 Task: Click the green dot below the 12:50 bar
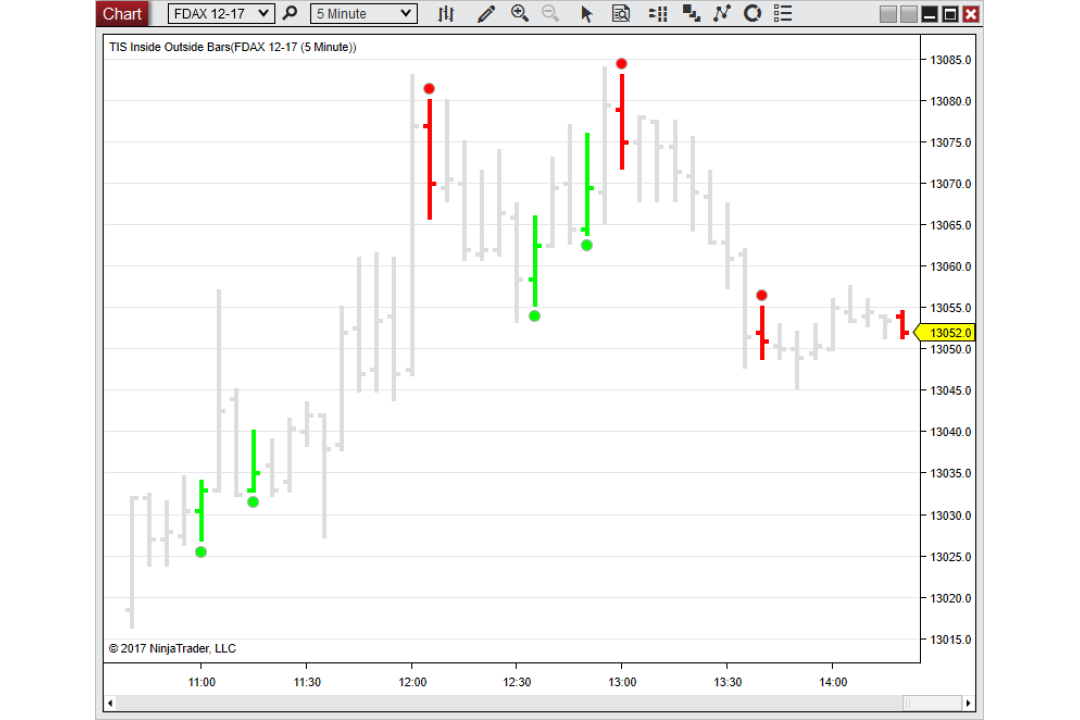pos(587,245)
